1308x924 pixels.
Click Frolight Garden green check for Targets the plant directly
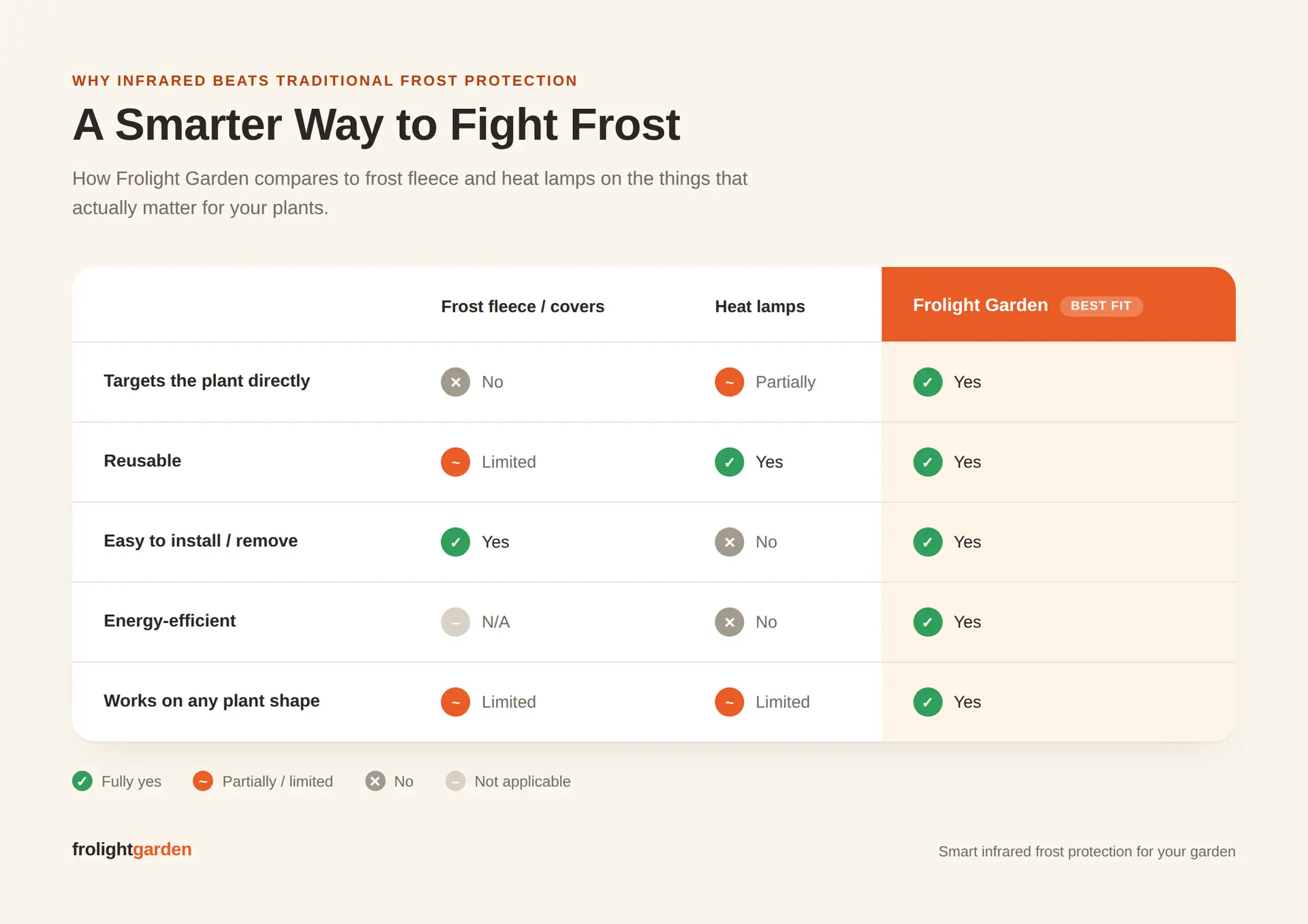pos(927,382)
